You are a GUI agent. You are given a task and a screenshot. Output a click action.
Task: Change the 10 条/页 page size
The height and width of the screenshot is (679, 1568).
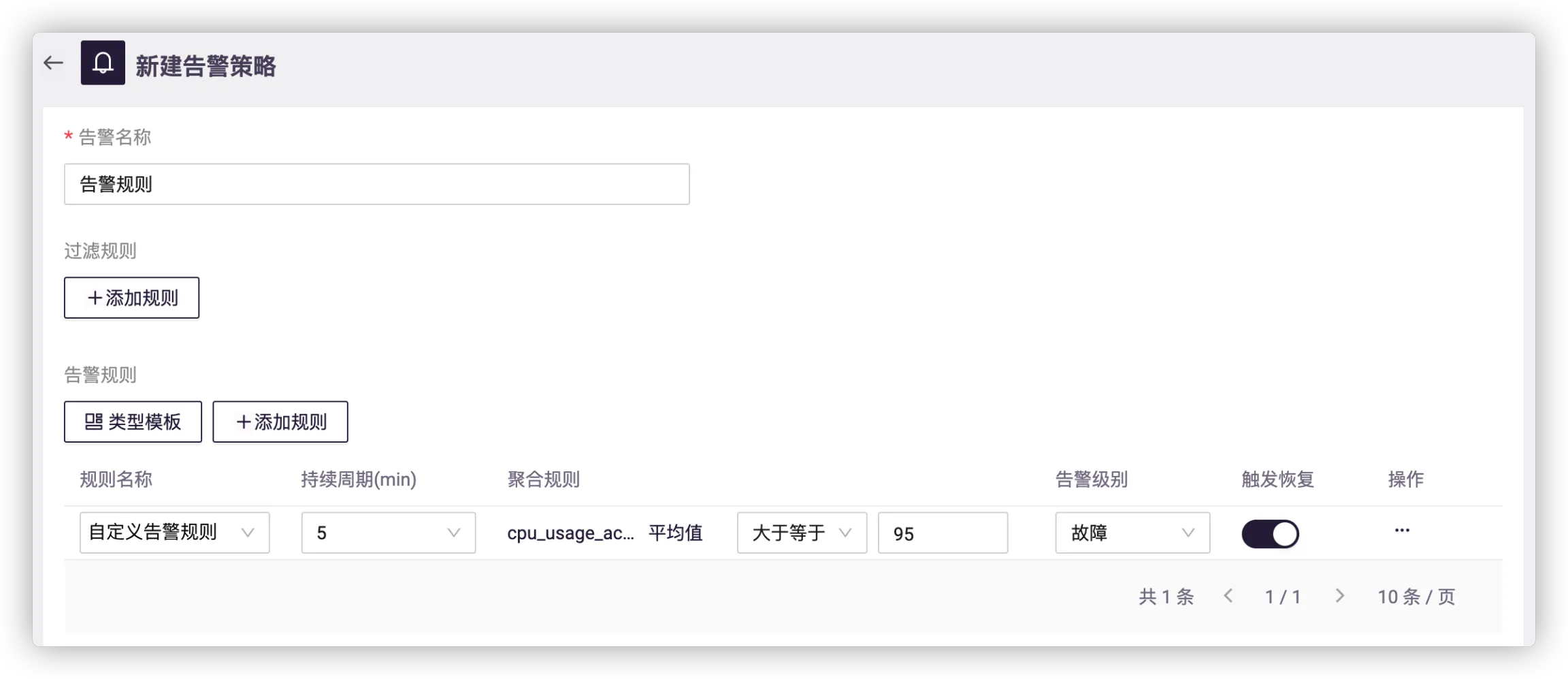[x=1416, y=597]
